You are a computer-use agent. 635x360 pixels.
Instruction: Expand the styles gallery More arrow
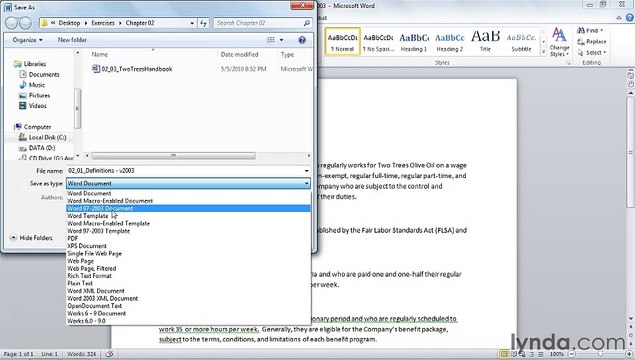pos(543,51)
